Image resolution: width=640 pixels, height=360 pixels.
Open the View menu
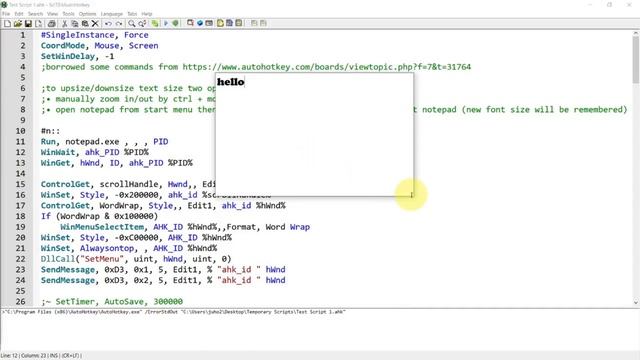tap(52, 14)
